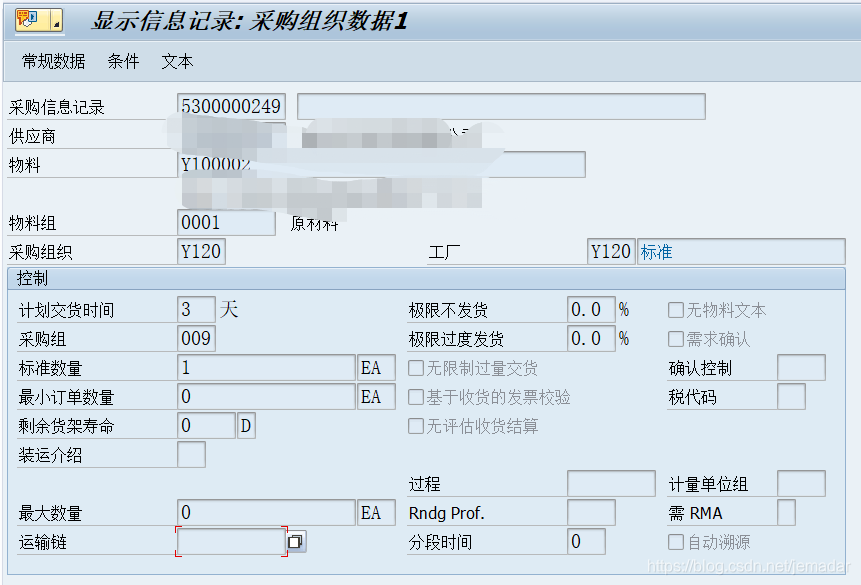This screenshot has width=861, height=585.
Task: Click the EA unit field of 标准数量
Action: coord(376,367)
